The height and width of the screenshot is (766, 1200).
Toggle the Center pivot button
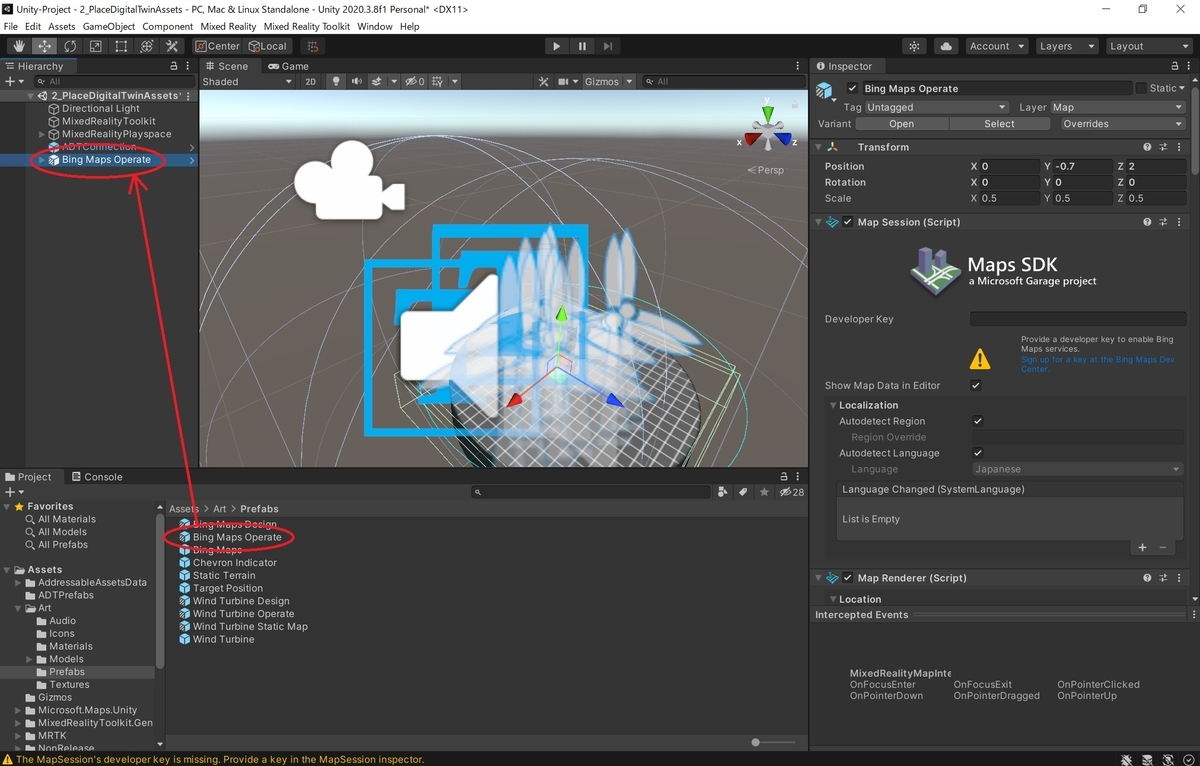pyautogui.click(x=218, y=46)
